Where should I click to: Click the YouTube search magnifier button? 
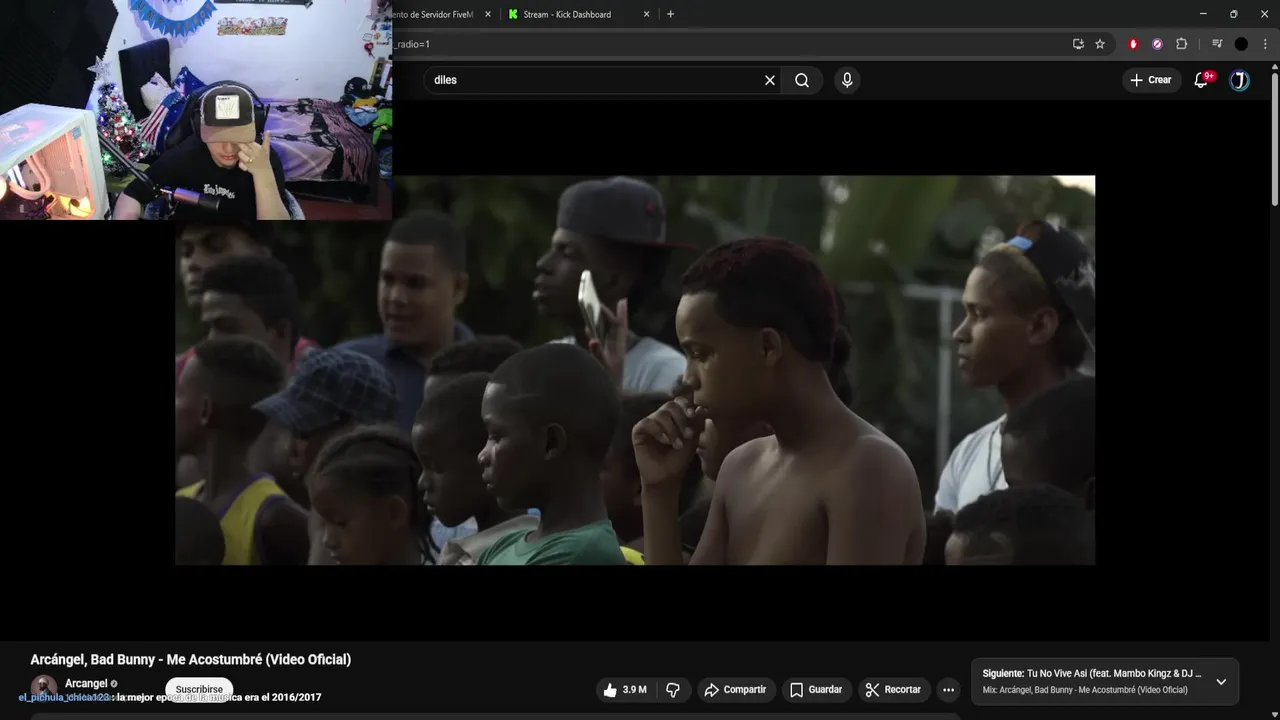coord(802,80)
